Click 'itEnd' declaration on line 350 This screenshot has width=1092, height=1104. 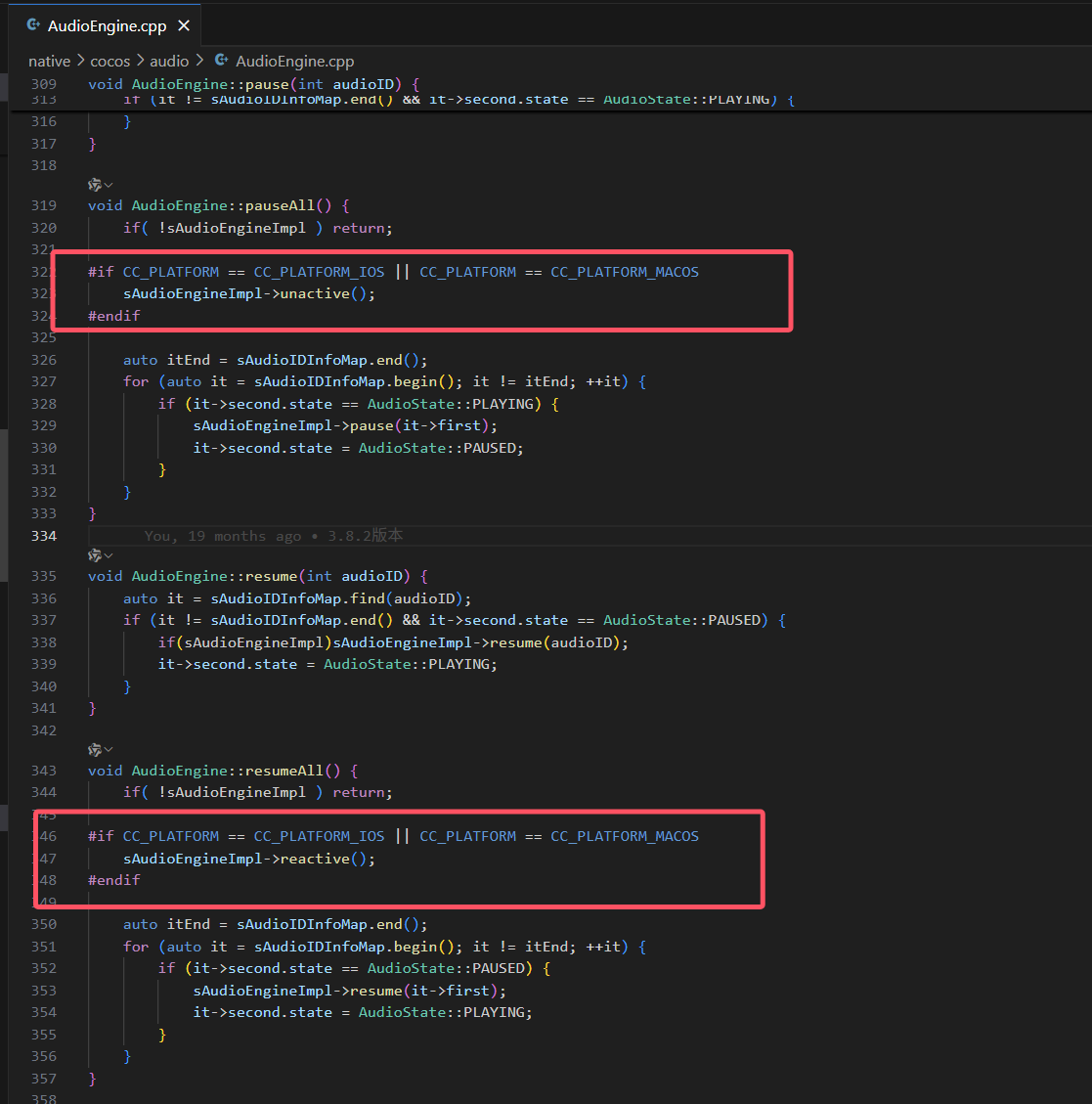tap(189, 924)
